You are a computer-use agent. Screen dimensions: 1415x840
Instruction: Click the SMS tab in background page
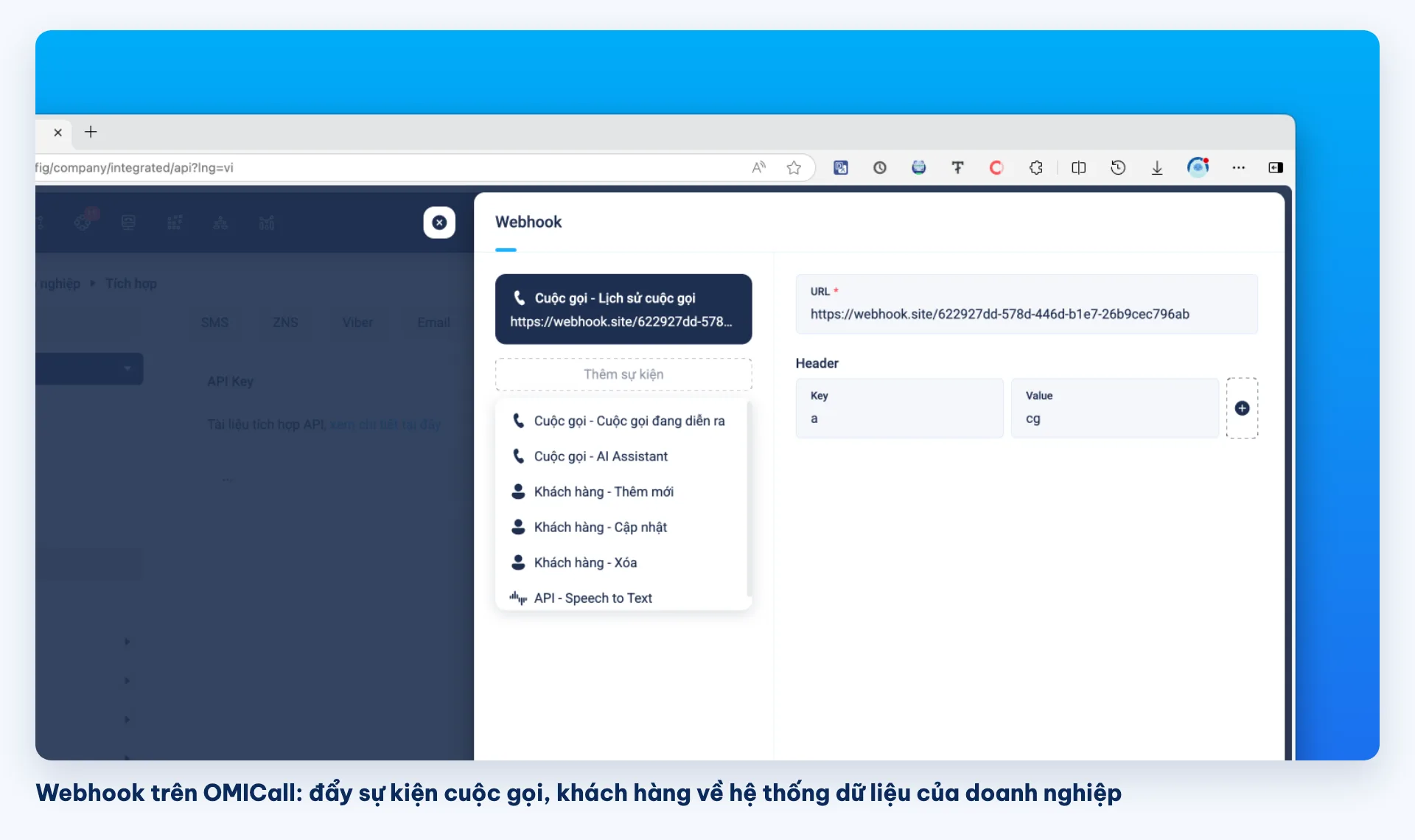(214, 323)
